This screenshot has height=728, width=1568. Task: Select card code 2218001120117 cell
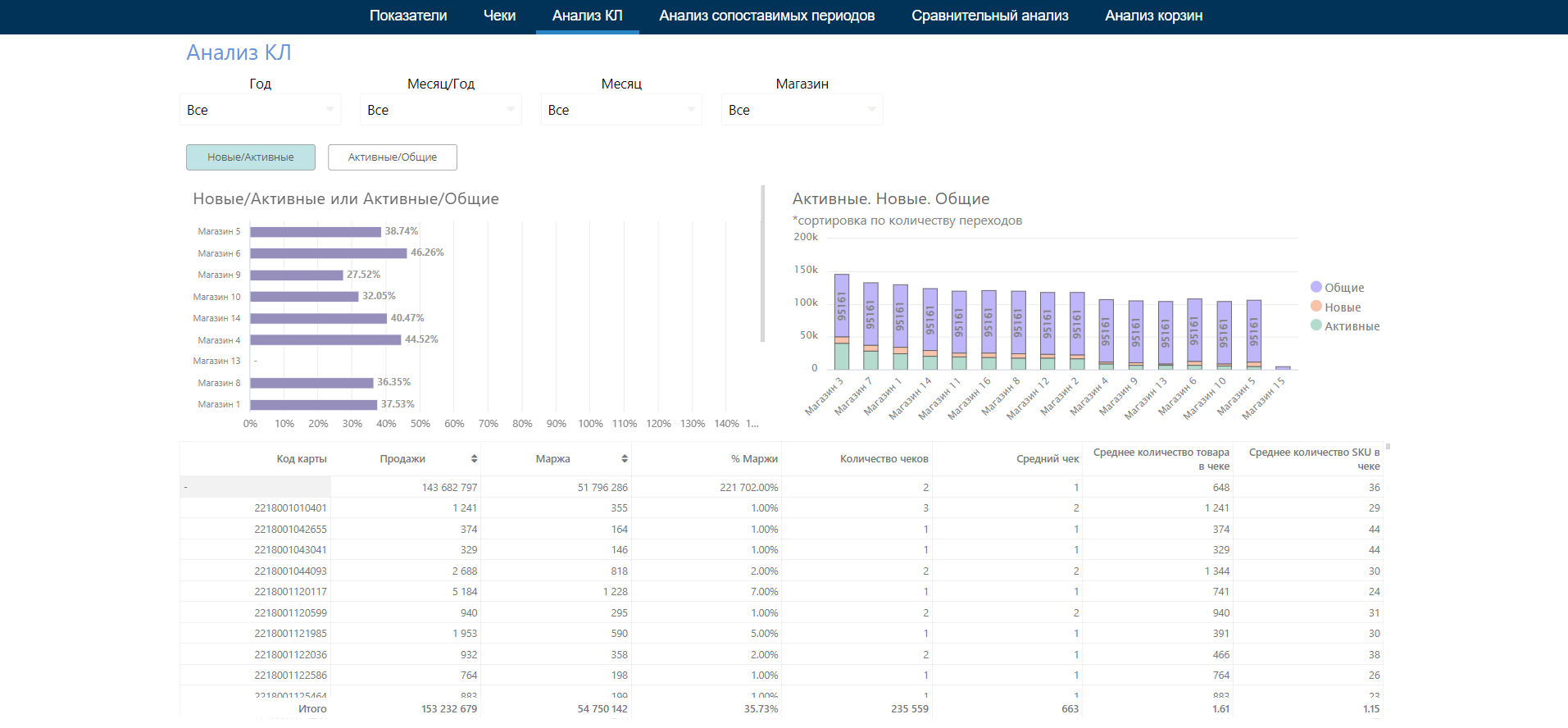pyautogui.click(x=256, y=592)
